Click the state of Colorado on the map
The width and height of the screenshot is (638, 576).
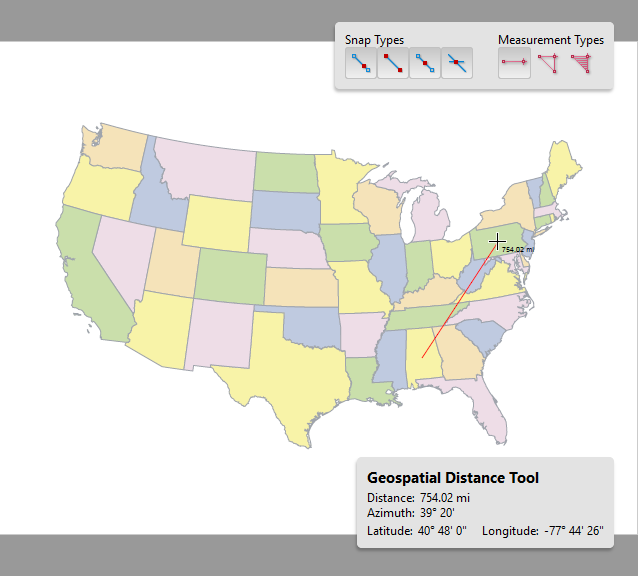click(232, 276)
